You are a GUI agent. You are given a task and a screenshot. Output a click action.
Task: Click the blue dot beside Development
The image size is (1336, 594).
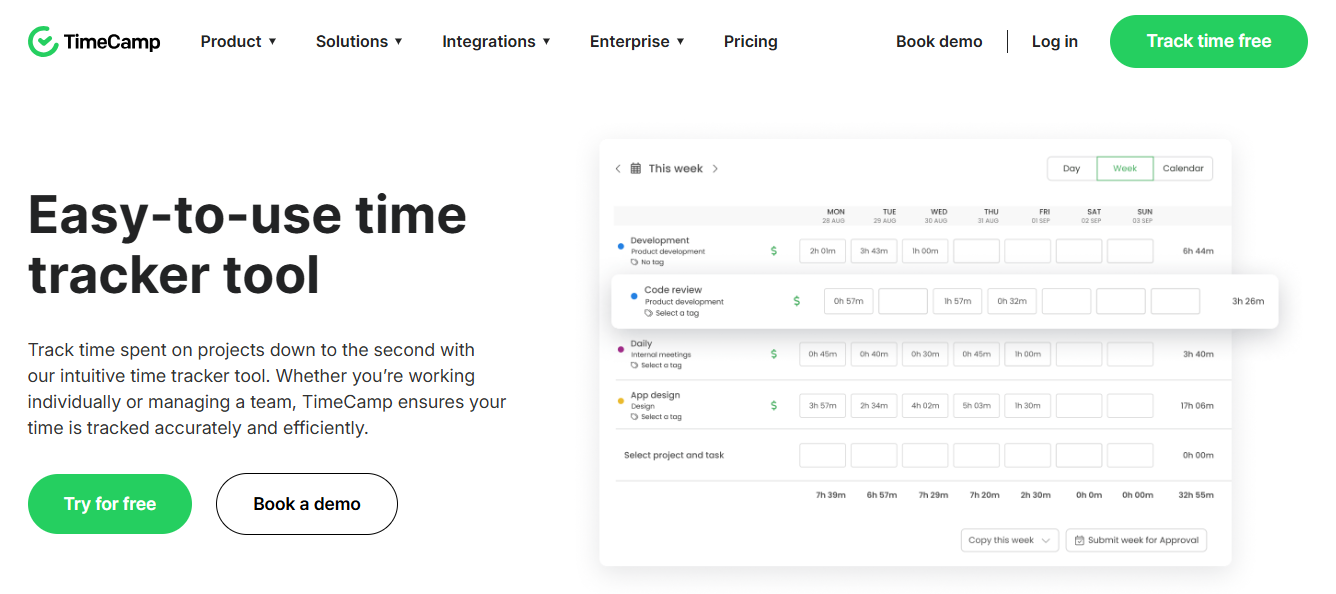(x=621, y=245)
